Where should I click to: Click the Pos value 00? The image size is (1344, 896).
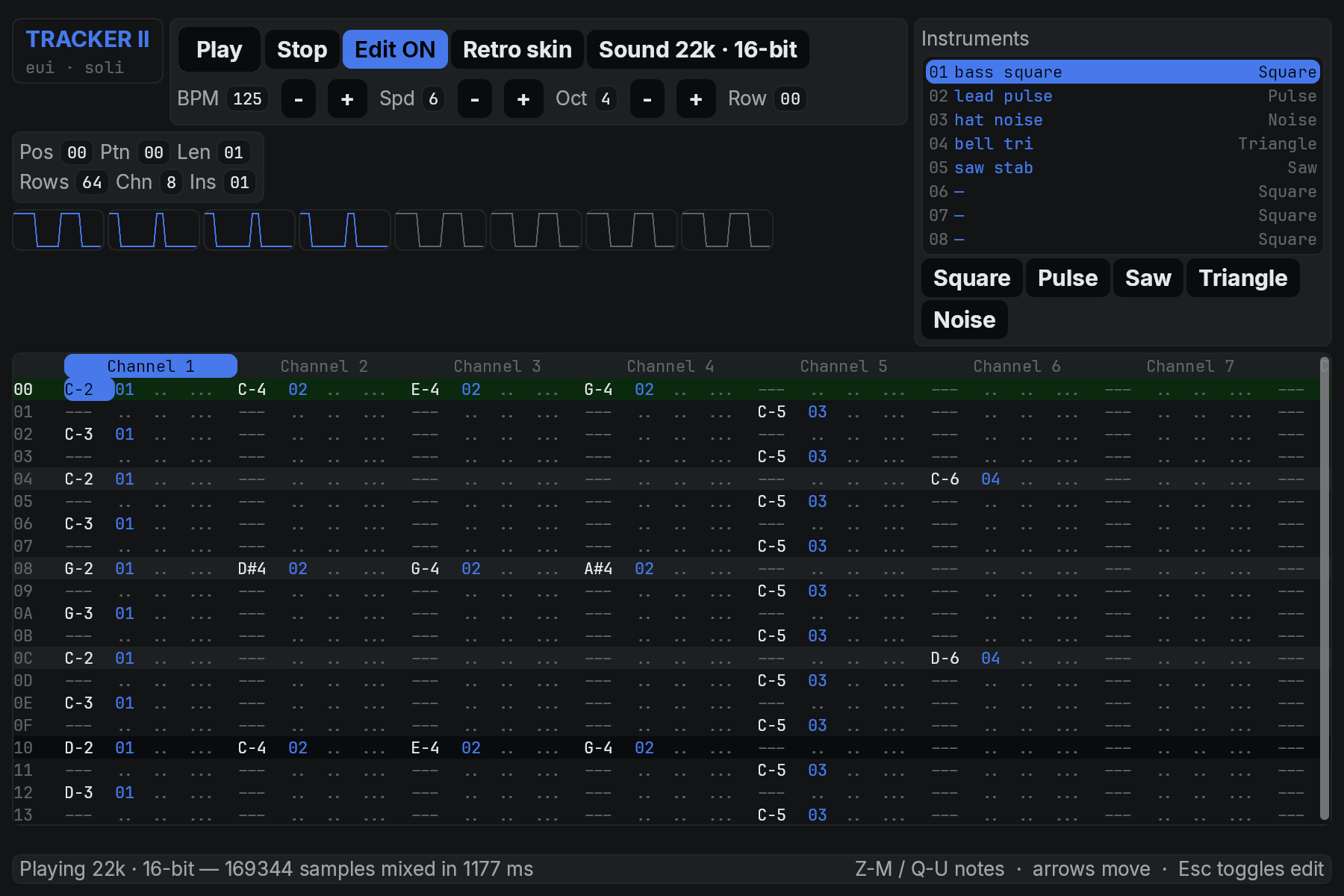coord(77,152)
